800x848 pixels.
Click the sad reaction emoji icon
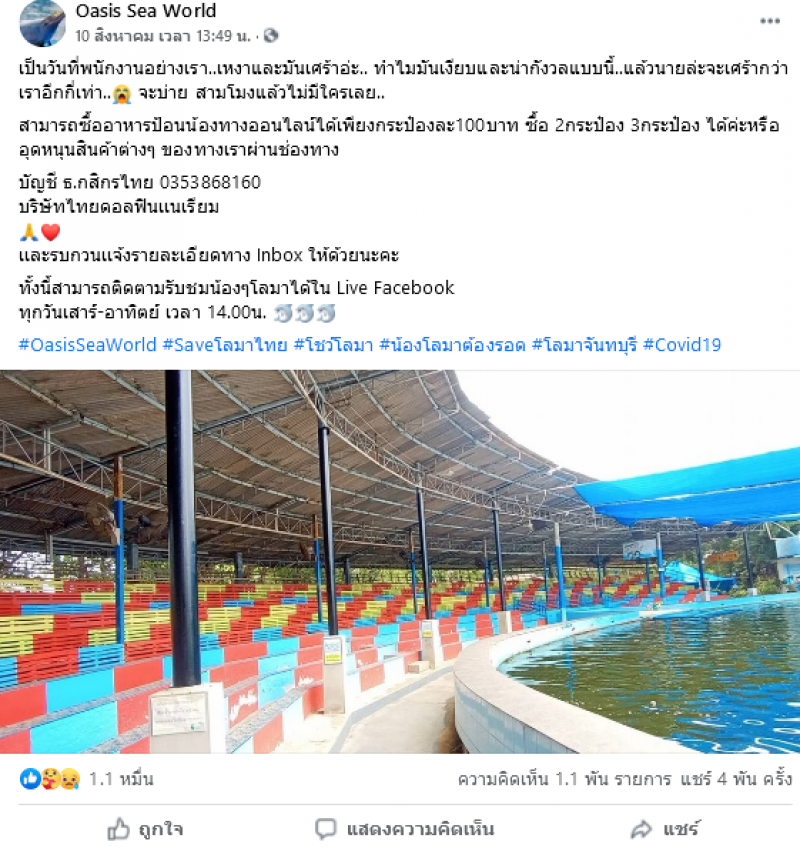70,779
